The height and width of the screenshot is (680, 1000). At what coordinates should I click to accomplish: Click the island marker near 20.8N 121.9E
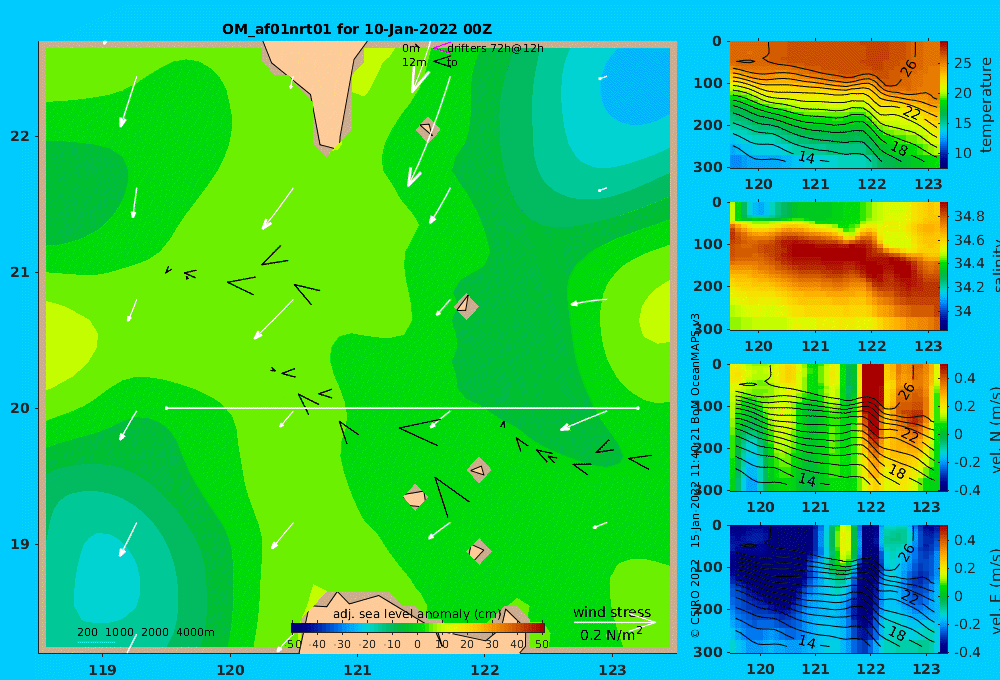point(466,306)
